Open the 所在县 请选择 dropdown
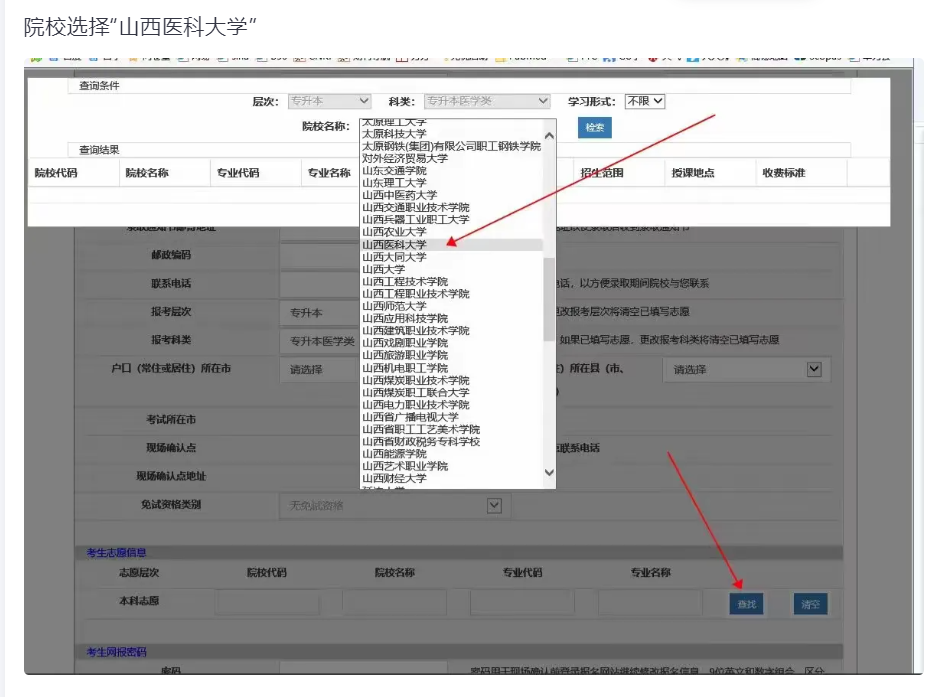The image size is (934, 697). point(747,370)
